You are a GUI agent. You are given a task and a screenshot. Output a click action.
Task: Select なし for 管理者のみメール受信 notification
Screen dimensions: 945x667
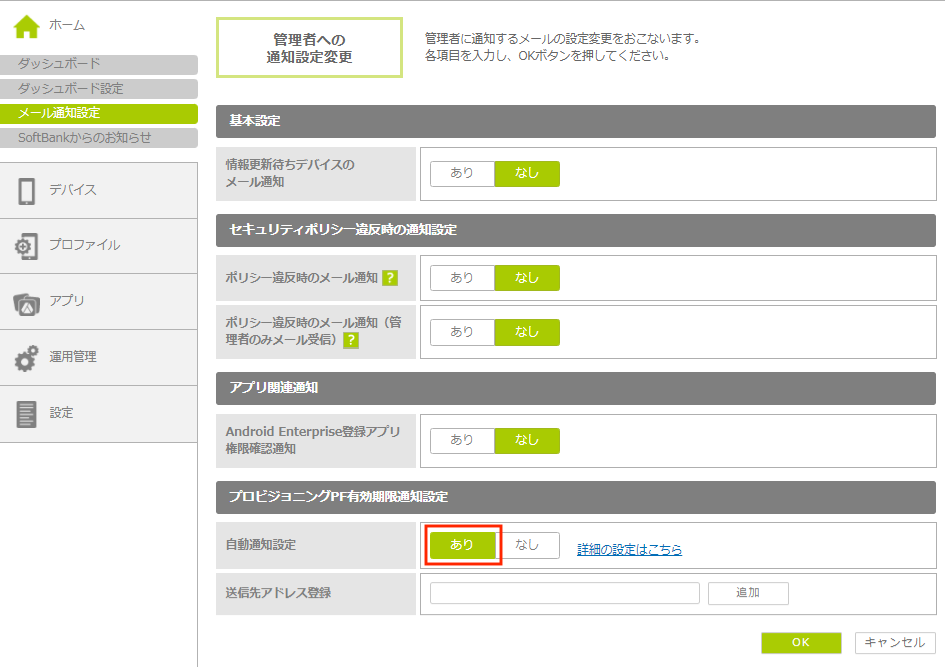(x=527, y=332)
